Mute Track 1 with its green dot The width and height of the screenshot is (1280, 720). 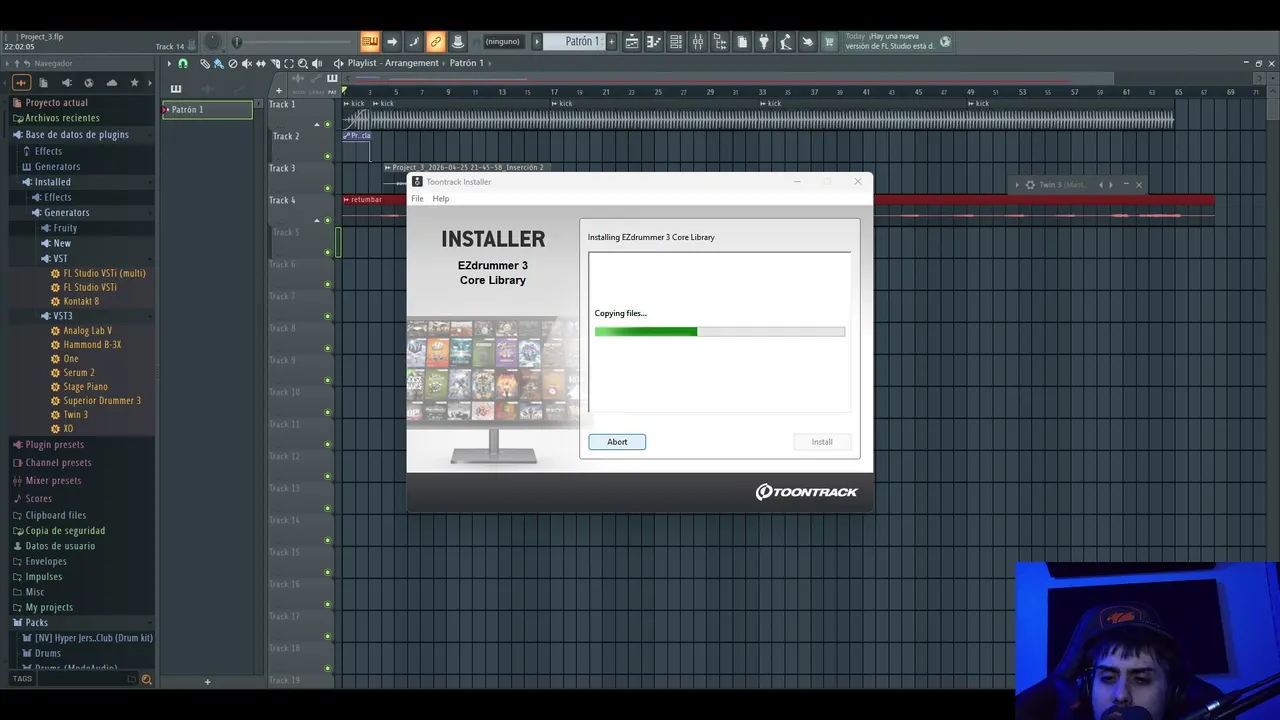327,124
